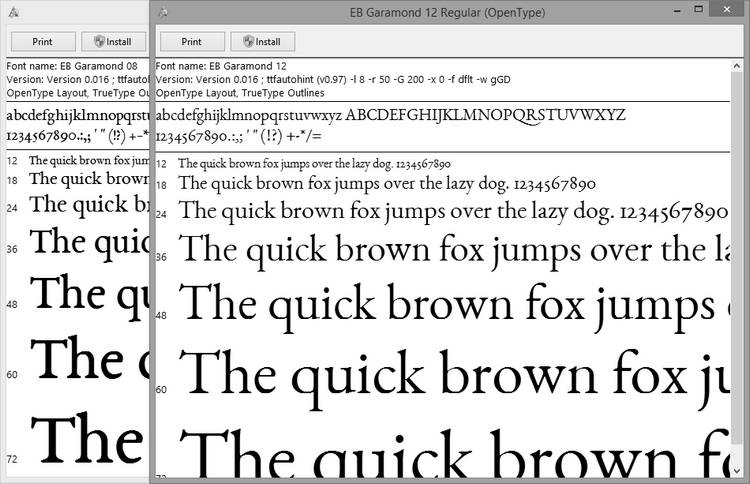Maximize the EB Garamond 12 window
Viewport: 750px width, 484px height.
coord(699,10)
